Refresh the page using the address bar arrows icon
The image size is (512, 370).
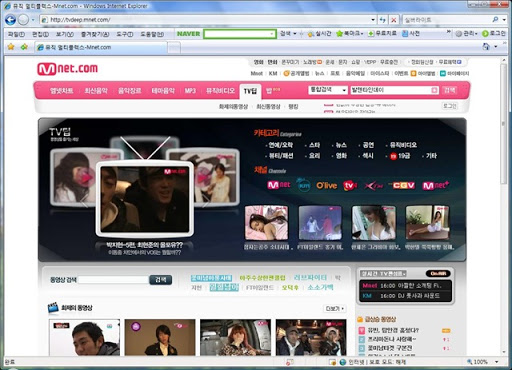(x=383, y=20)
